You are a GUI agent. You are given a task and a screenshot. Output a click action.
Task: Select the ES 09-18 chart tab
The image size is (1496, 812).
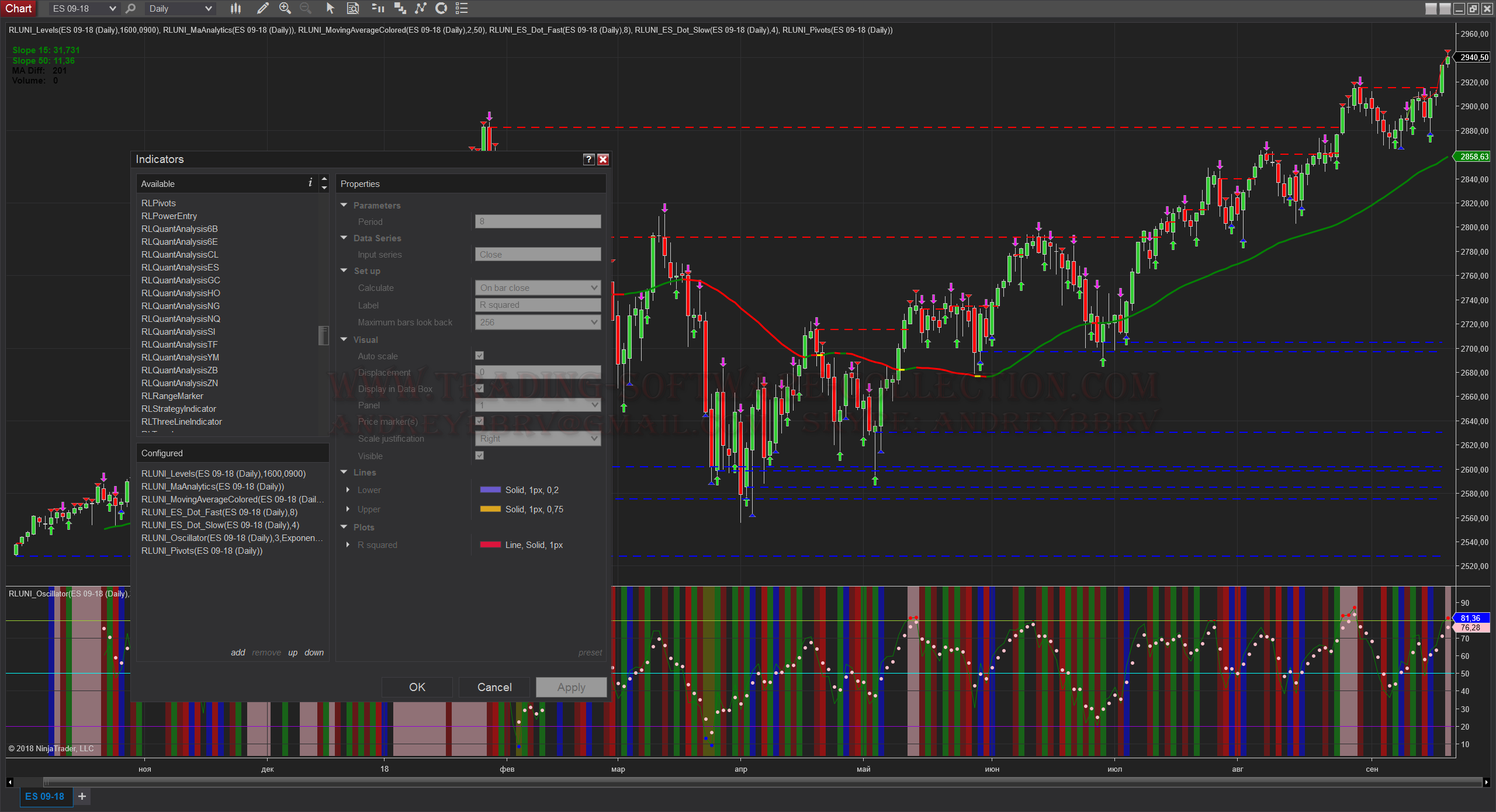(x=45, y=796)
